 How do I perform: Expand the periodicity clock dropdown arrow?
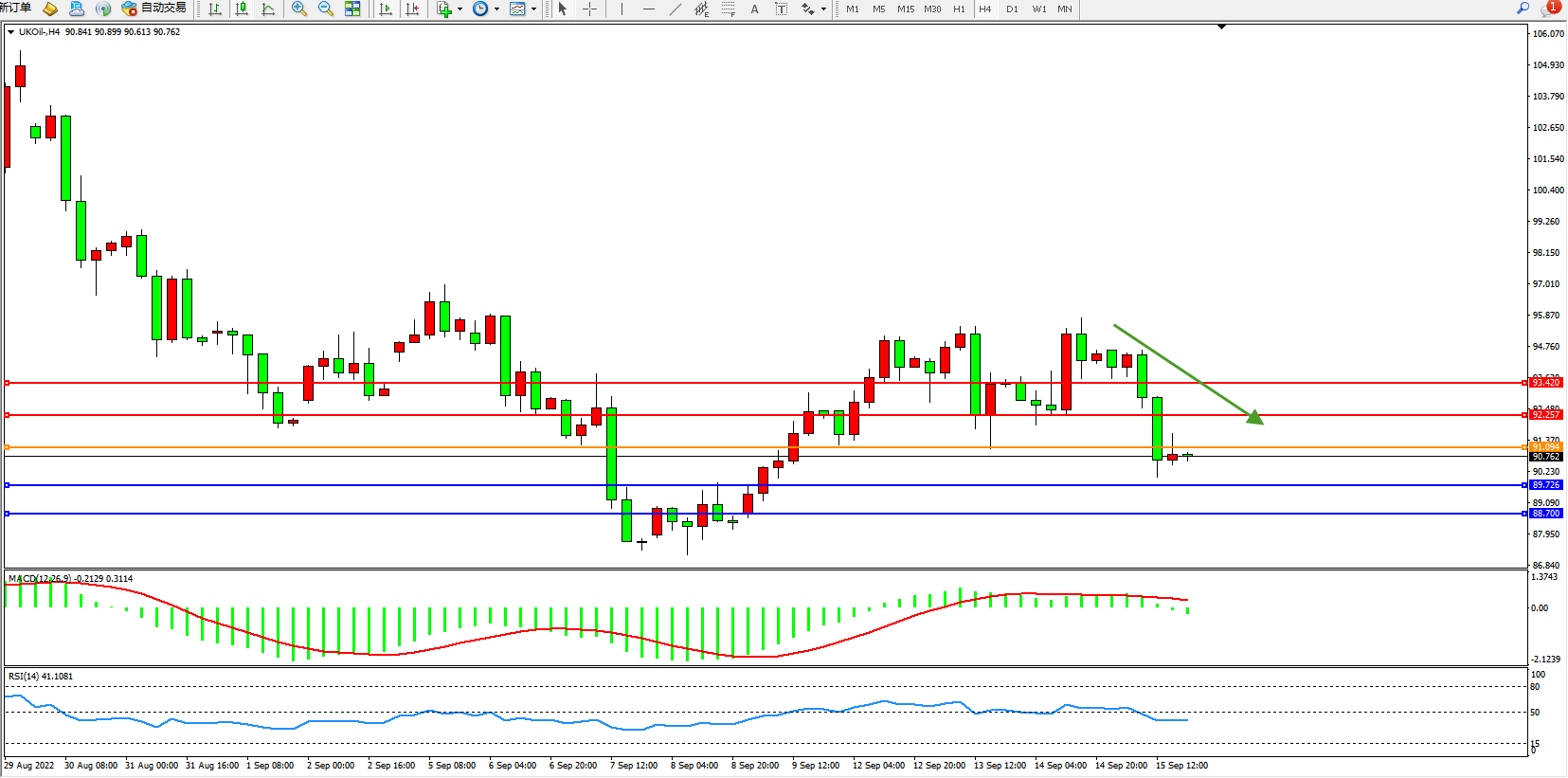(496, 9)
